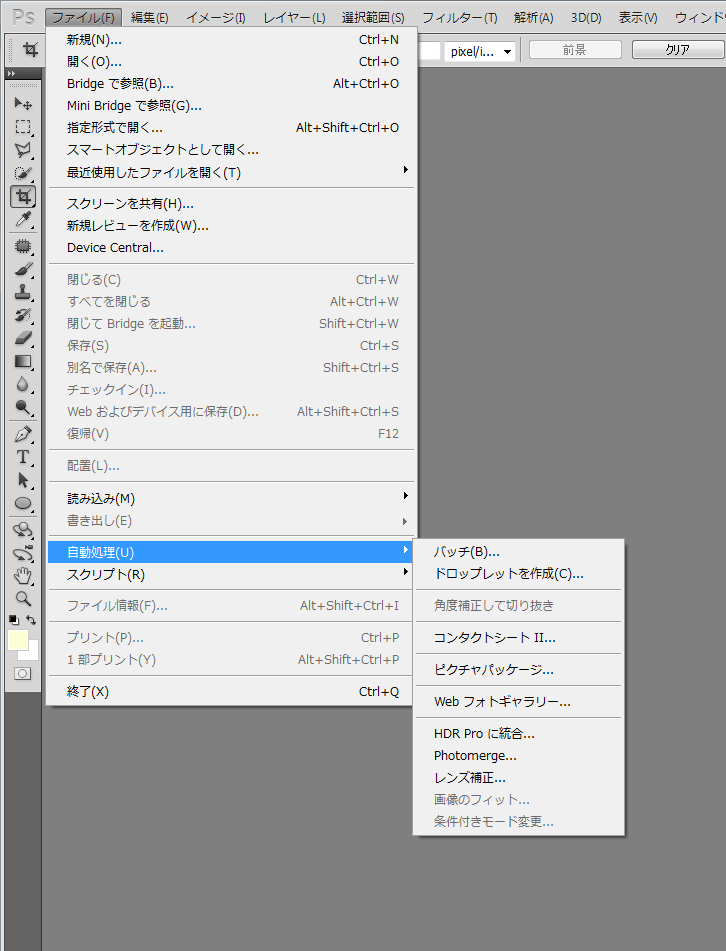Choose コンタクトシート II...
Viewport: 726px width, 951px height.
[519, 637]
